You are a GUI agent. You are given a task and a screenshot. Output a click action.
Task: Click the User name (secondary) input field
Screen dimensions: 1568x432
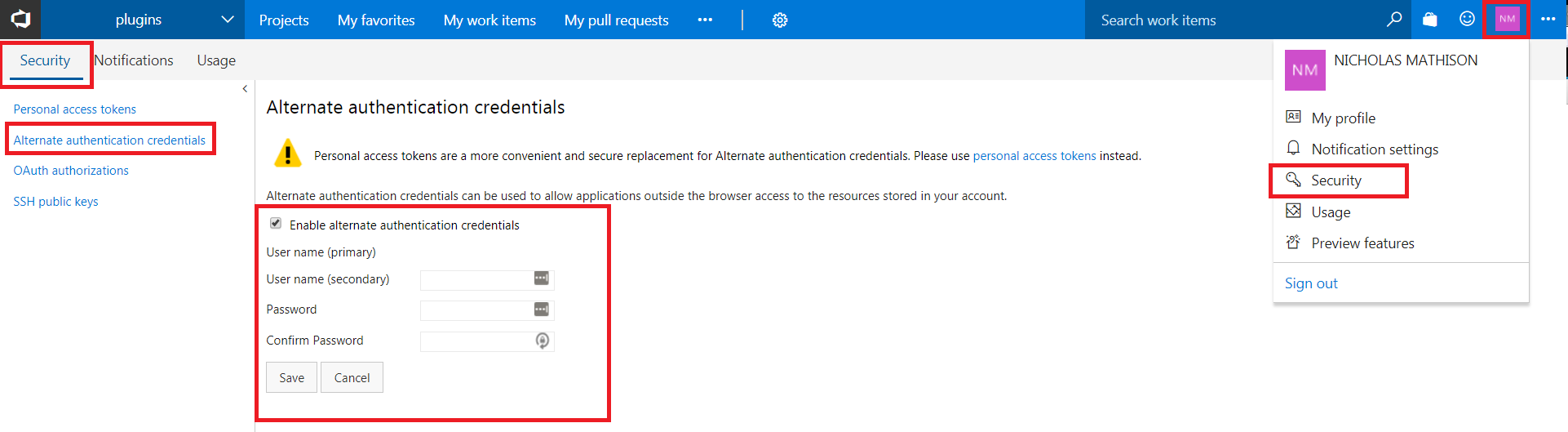tap(476, 279)
